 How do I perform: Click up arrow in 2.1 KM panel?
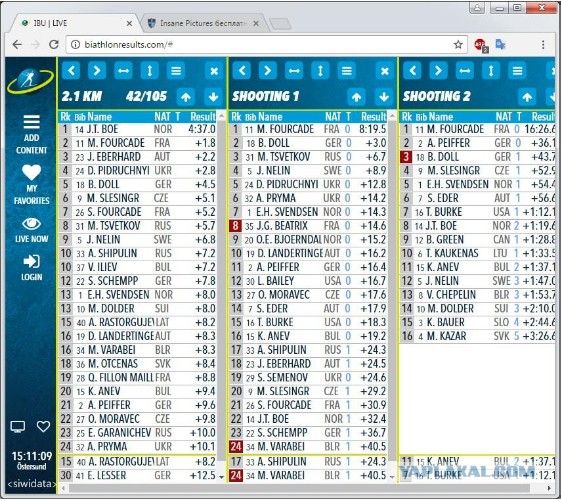coord(186,97)
